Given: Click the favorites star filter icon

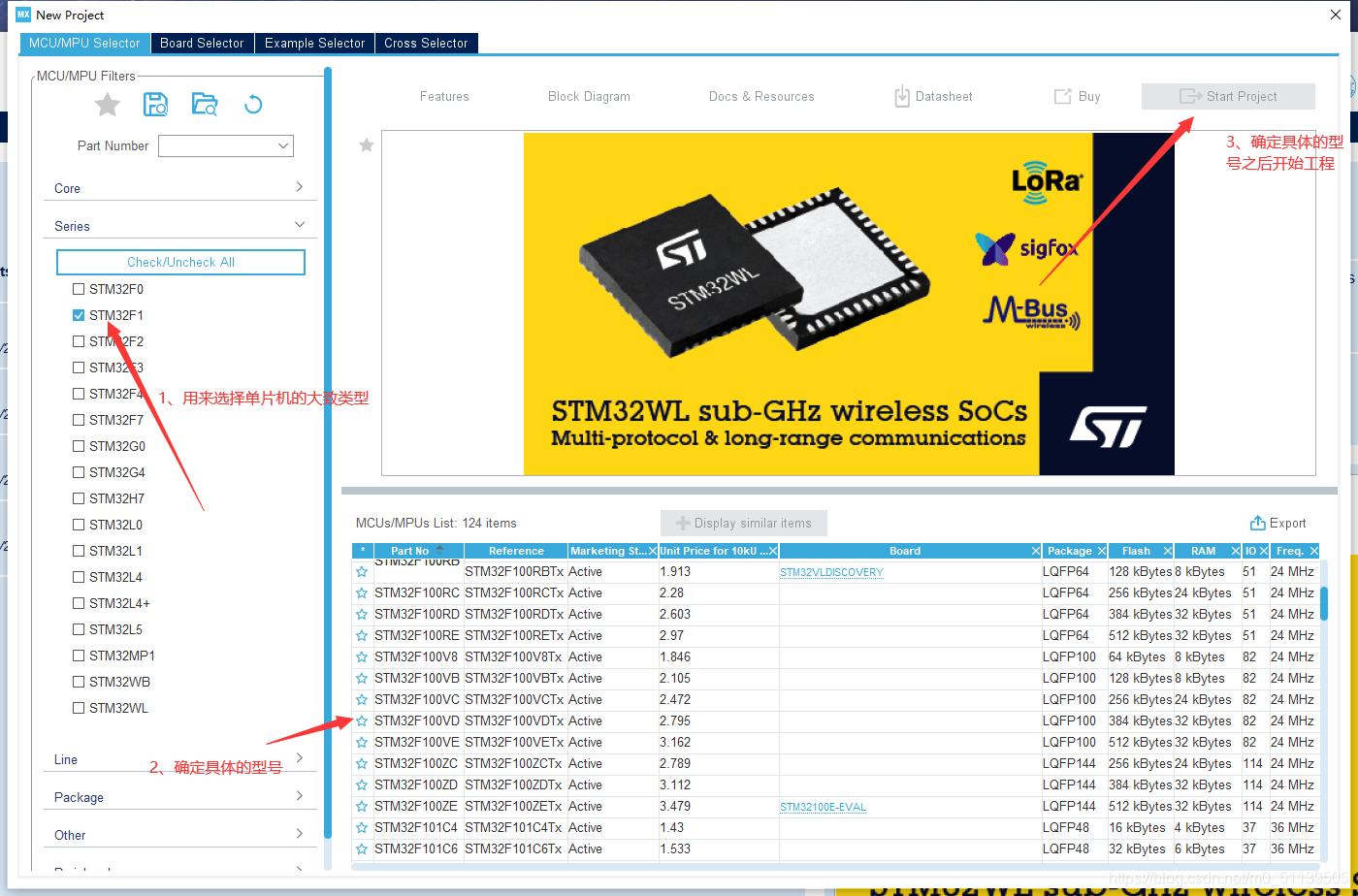Looking at the screenshot, I should (x=108, y=105).
